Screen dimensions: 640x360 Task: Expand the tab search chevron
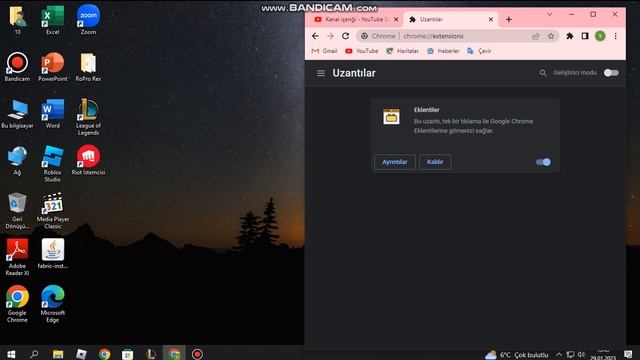[549, 14]
